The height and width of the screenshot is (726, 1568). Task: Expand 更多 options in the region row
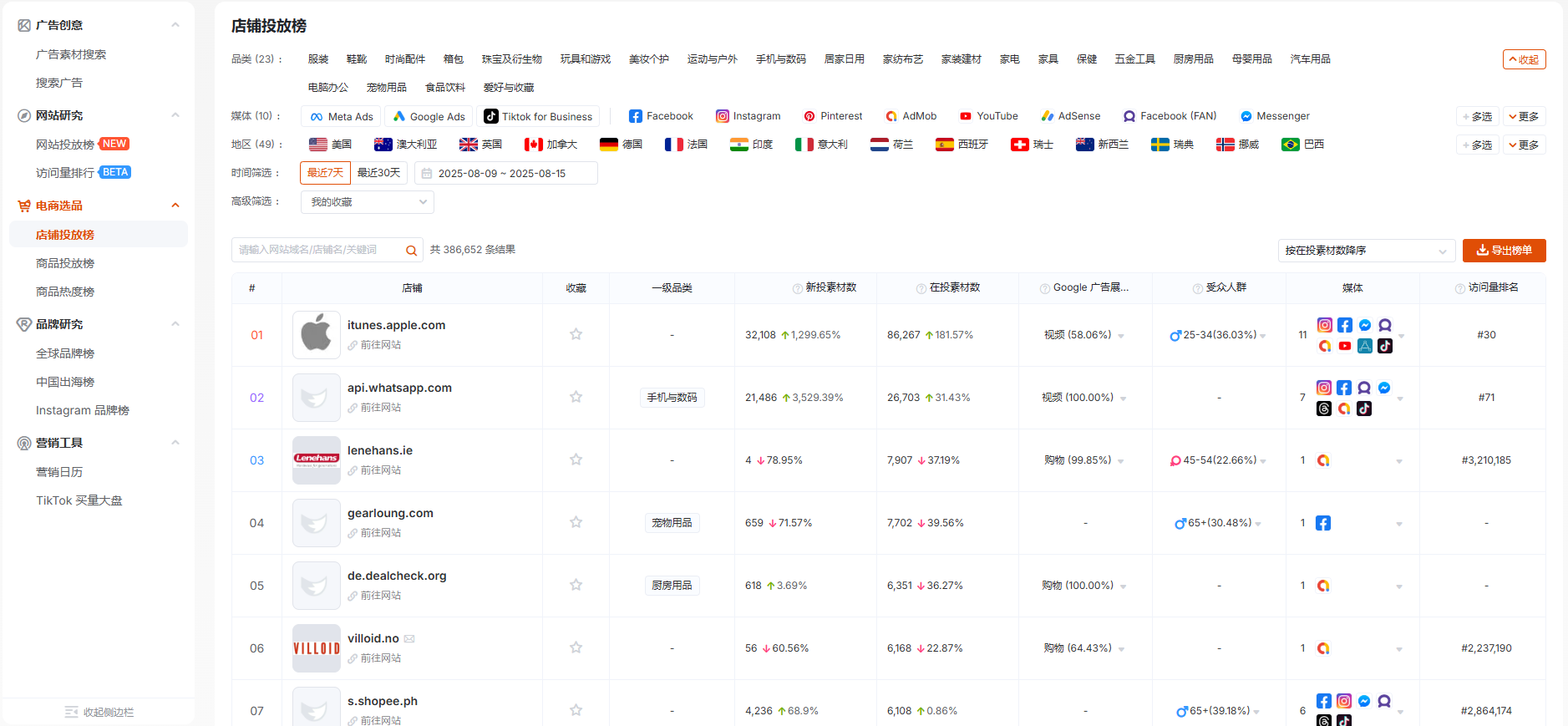click(1524, 145)
